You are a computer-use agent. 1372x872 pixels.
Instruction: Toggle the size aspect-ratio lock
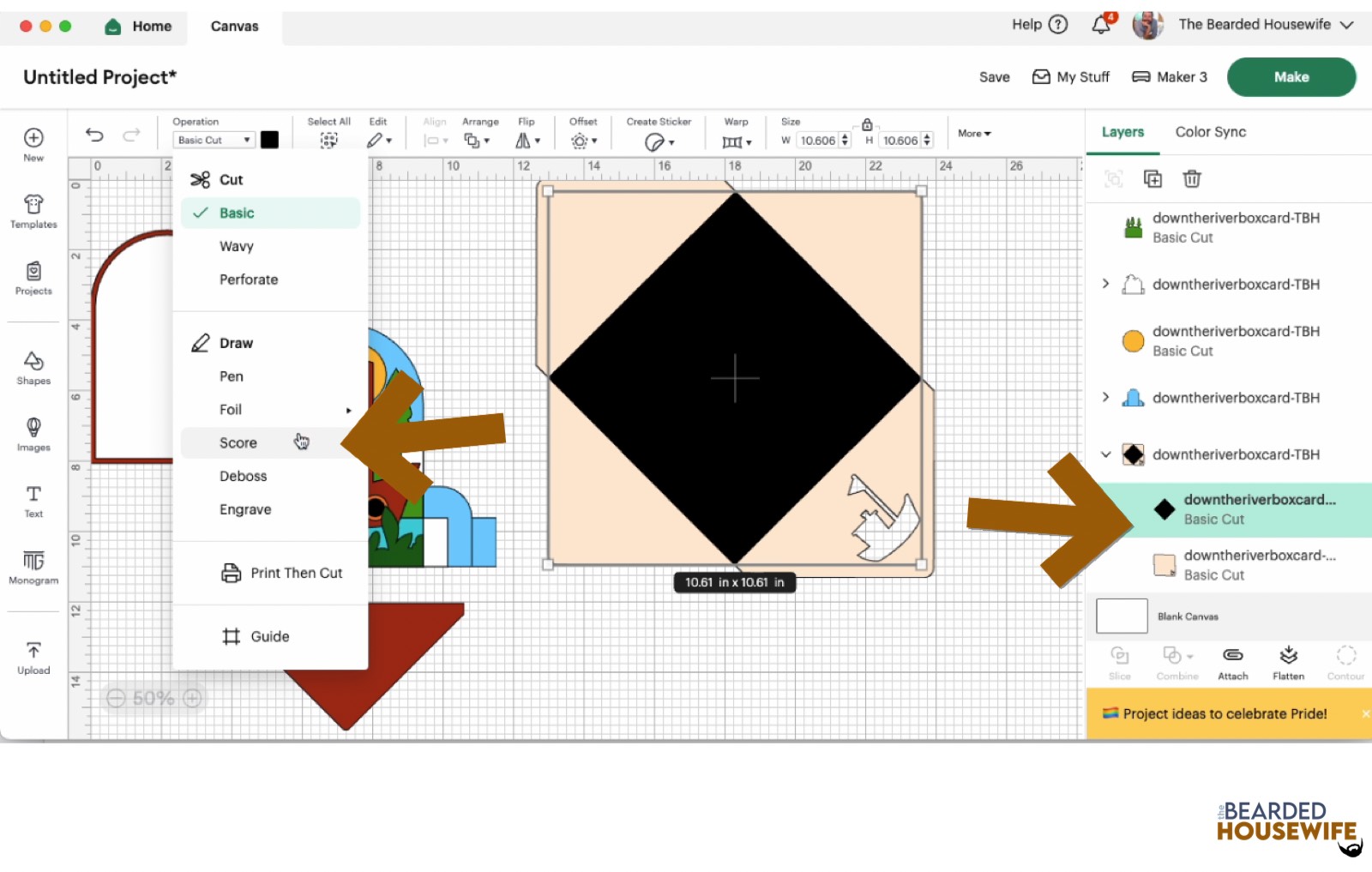tap(867, 124)
